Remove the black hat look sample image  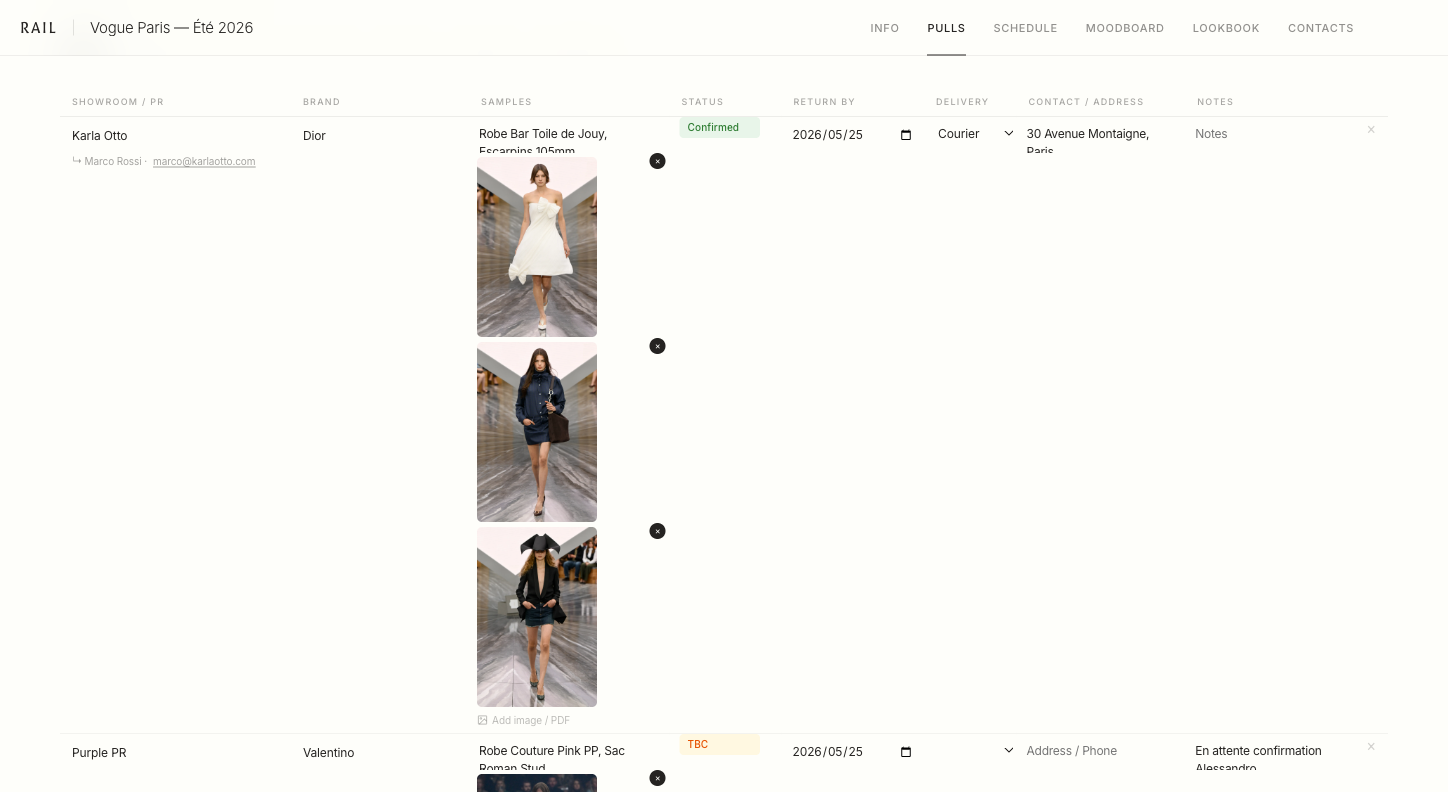pyautogui.click(x=657, y=531)
